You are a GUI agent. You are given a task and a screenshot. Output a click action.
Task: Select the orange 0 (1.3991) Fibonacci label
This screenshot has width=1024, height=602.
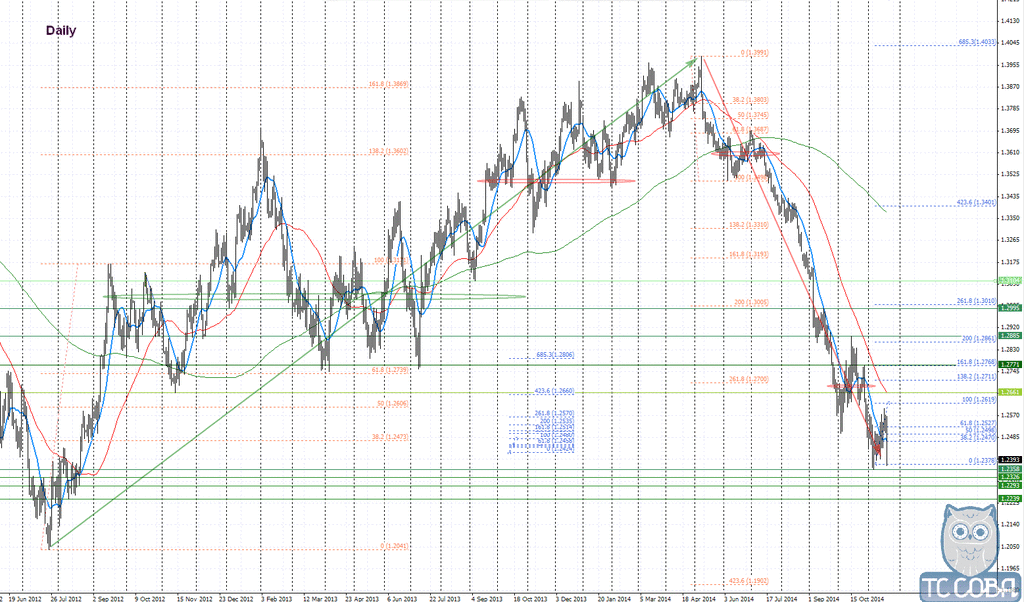click(x=754, y=53)
